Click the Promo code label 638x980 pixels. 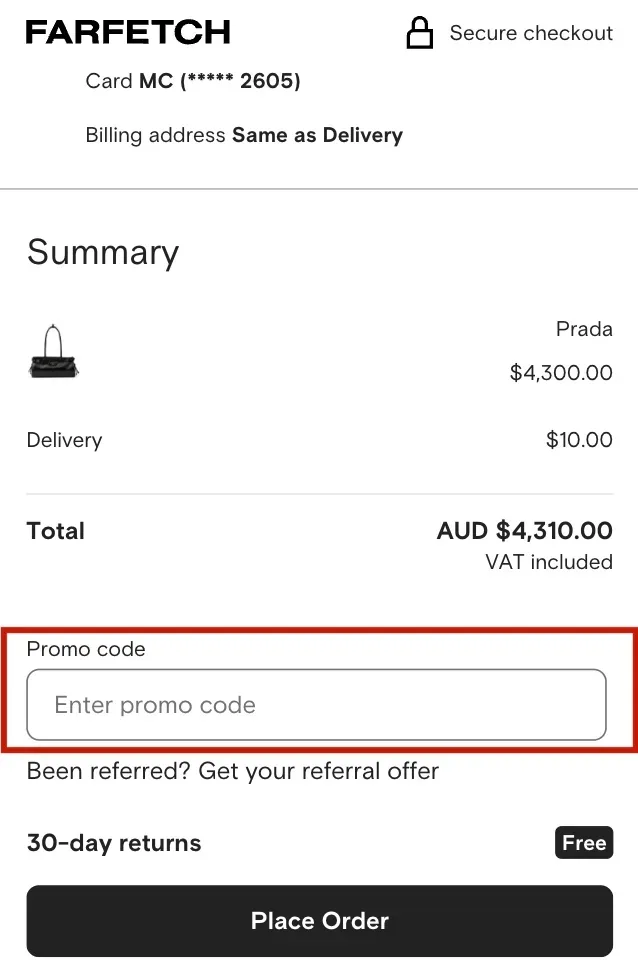pos(86,649)
